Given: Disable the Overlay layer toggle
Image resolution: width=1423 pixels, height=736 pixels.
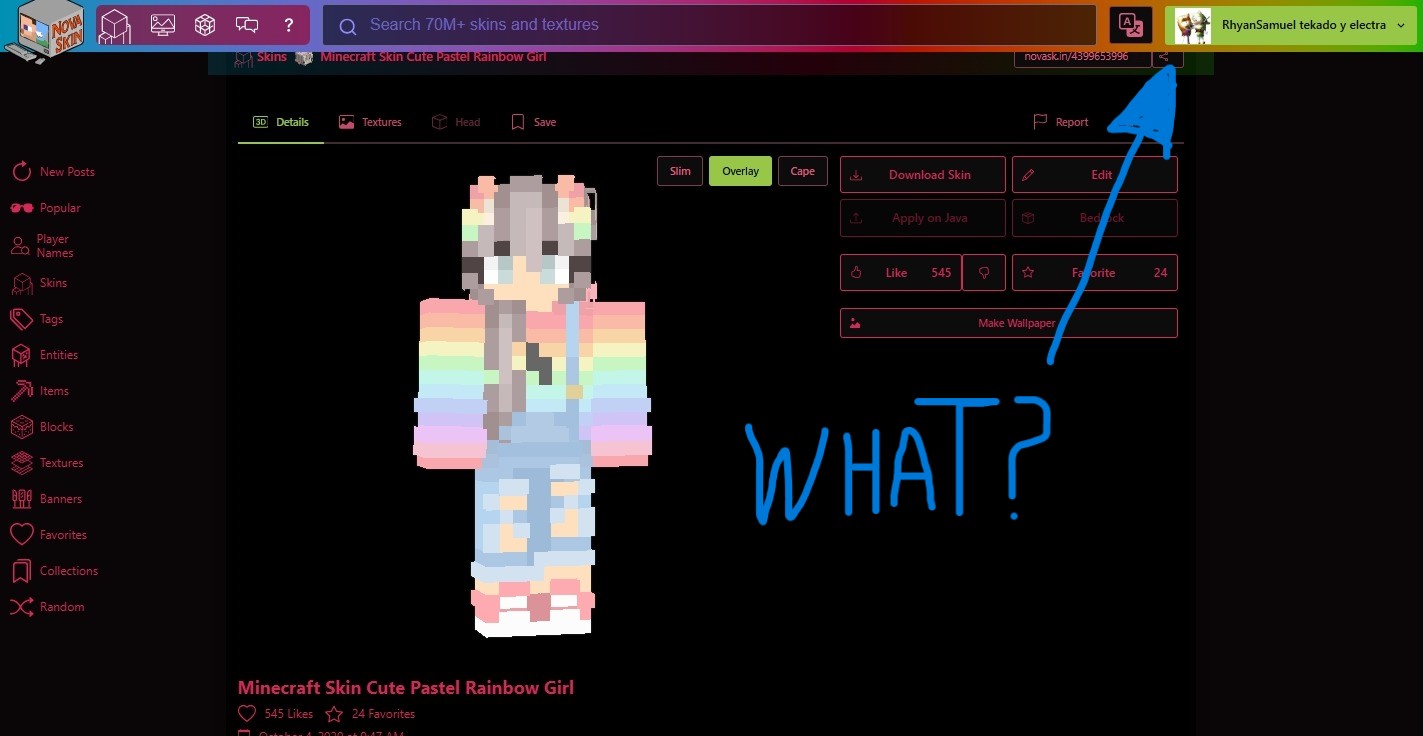Looking at the screenshot, I should 740,171.
